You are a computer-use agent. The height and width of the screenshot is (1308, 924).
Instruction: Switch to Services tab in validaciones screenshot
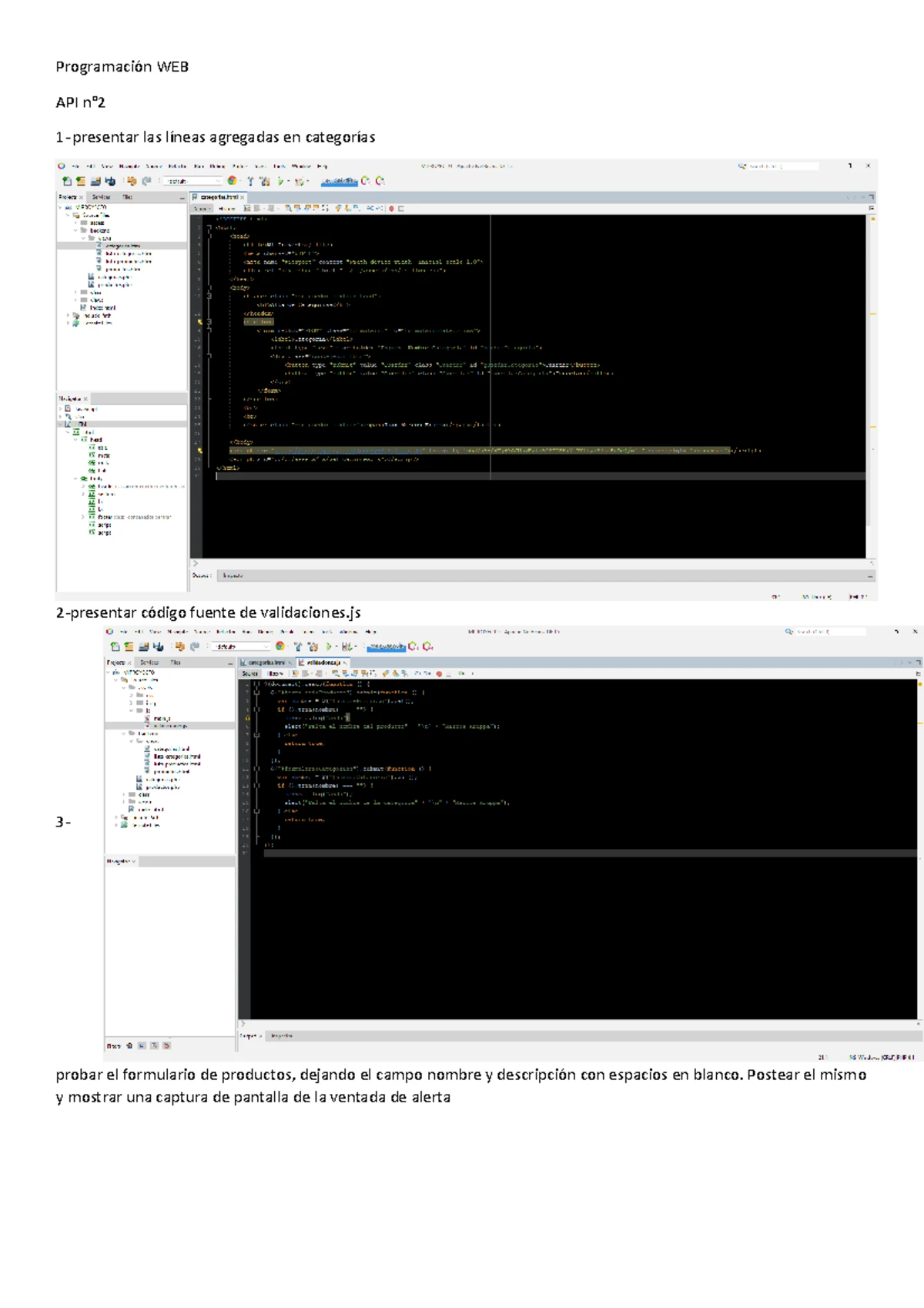[149, 662]
